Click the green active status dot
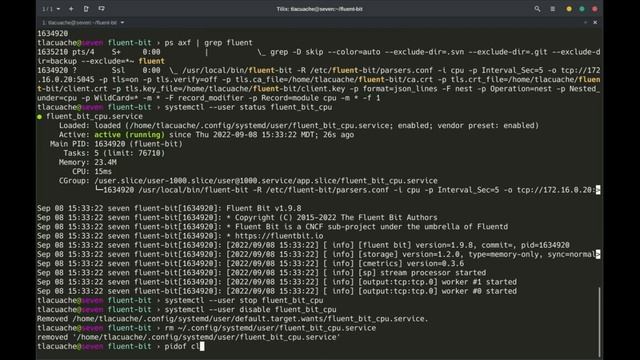 click(40, 117)
